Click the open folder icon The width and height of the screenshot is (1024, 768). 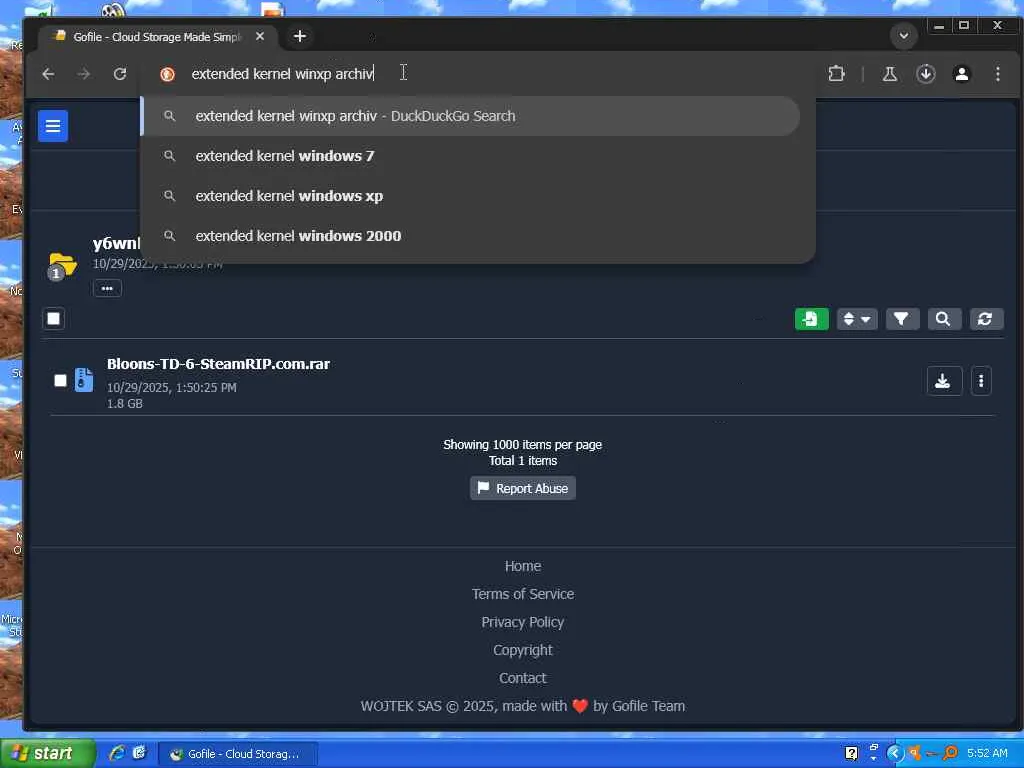pyautogui.click(x=63, y=264)
